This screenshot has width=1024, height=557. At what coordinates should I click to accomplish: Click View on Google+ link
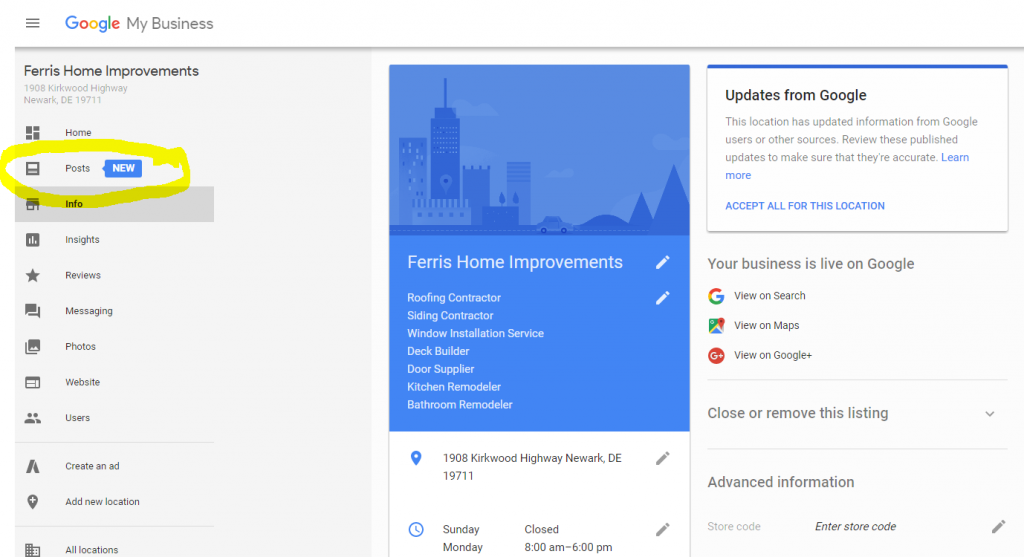(x=773, y=355)
